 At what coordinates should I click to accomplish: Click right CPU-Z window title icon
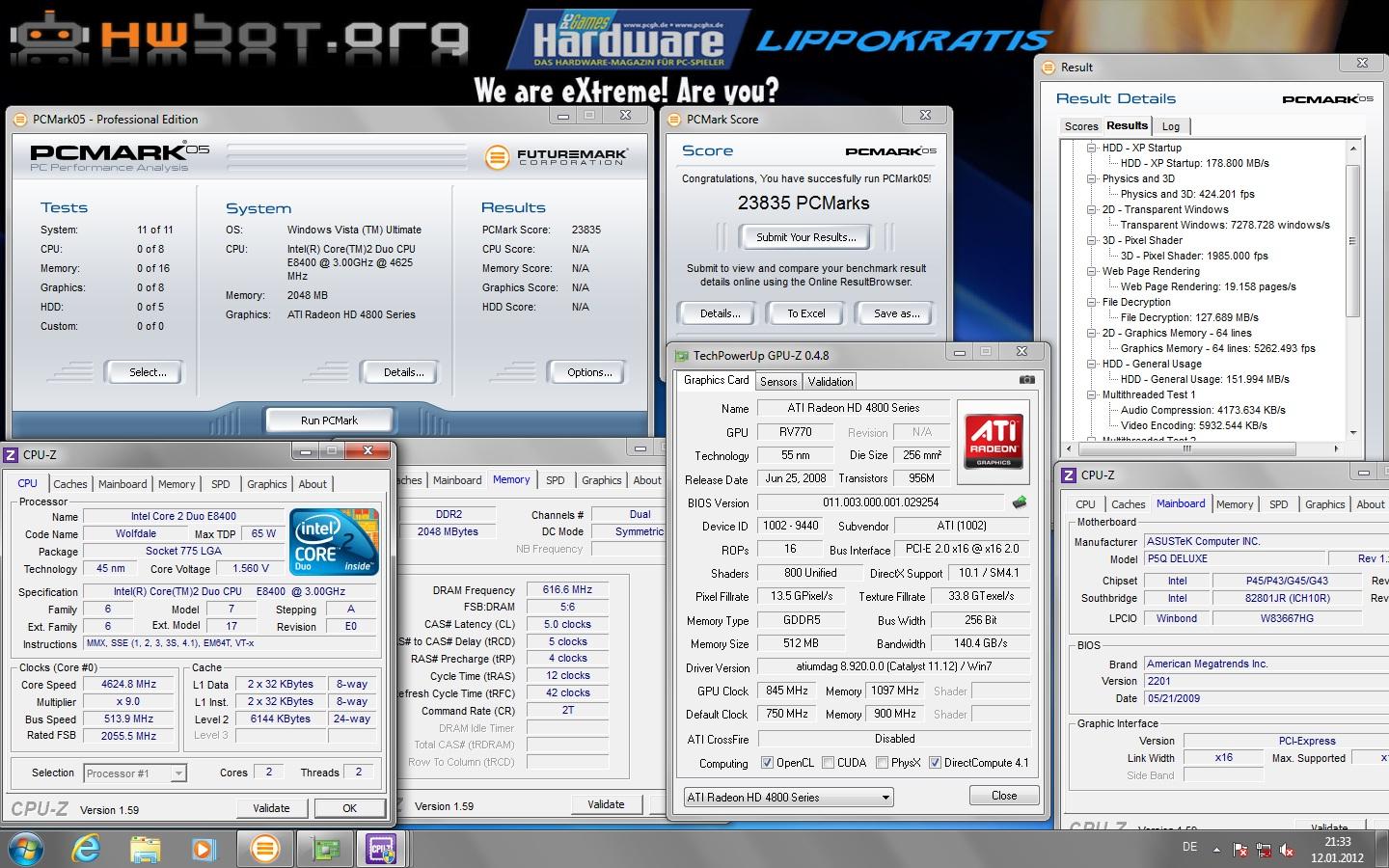(x=1069, y=475)
